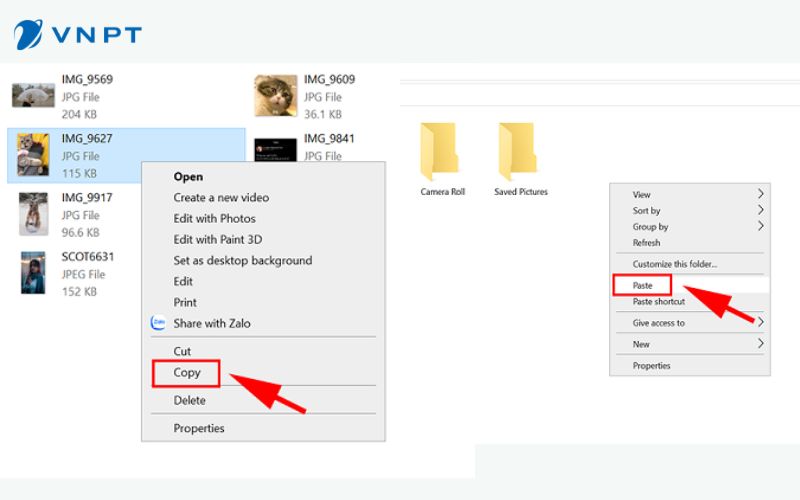
Task: Choose Cut in the context menu
Action: tap(182, 352)
